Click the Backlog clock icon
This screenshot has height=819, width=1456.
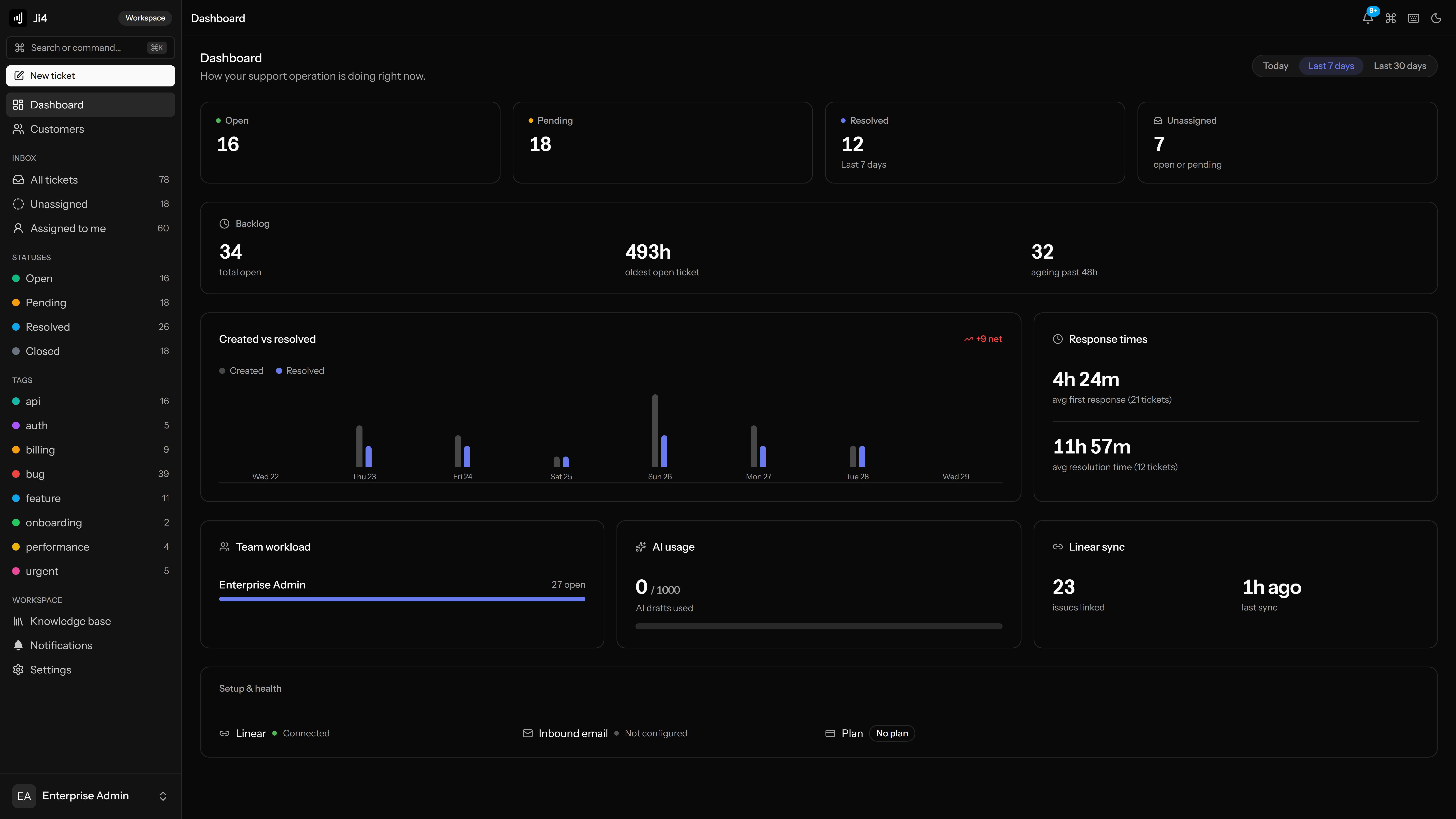pyautogui.click(x=224, y=224)
